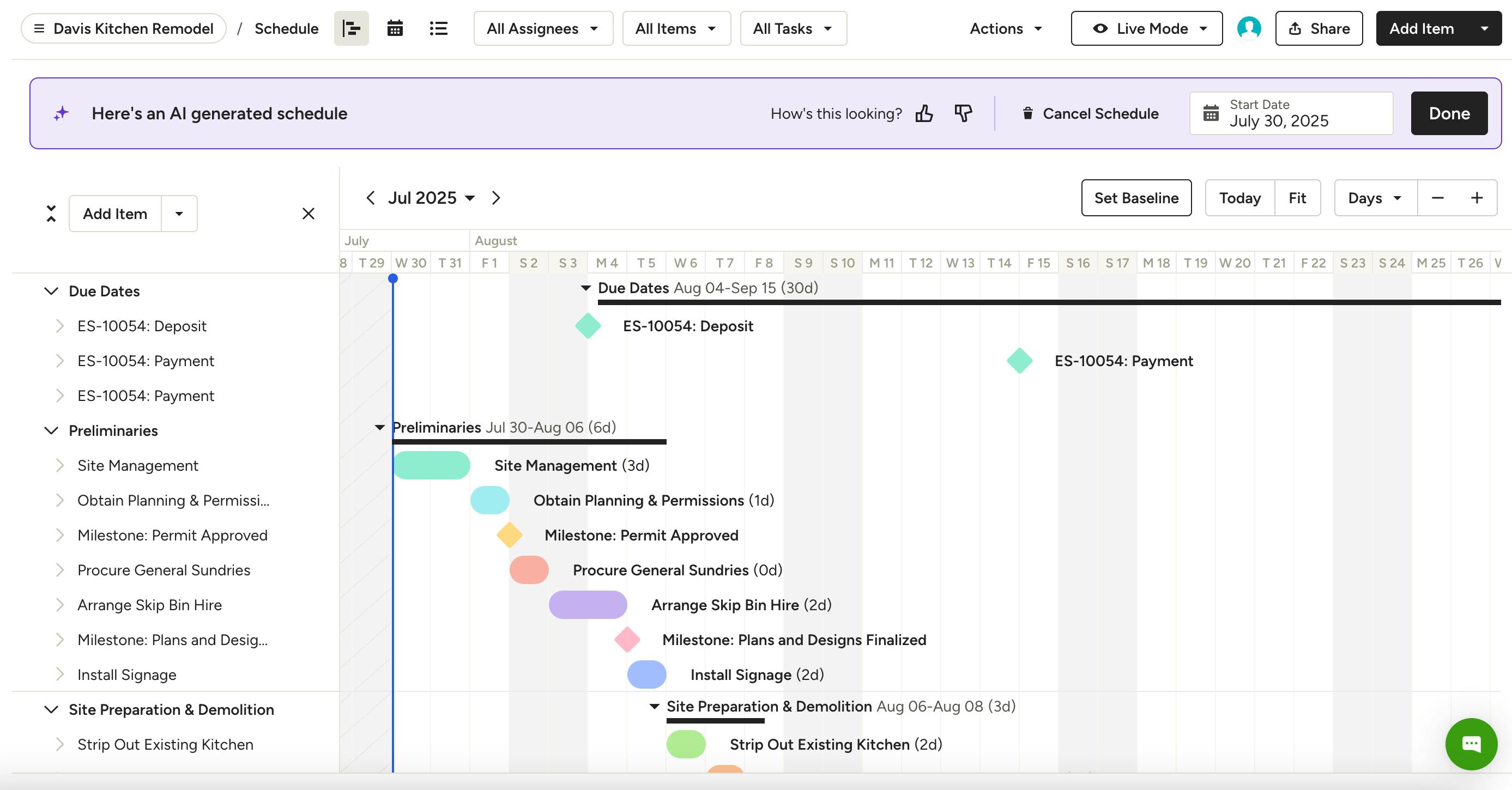This screenshot has height=790, width=1512.
Task: Open the Days zoom level dropdown
Action: click(x=1375, y=198)
